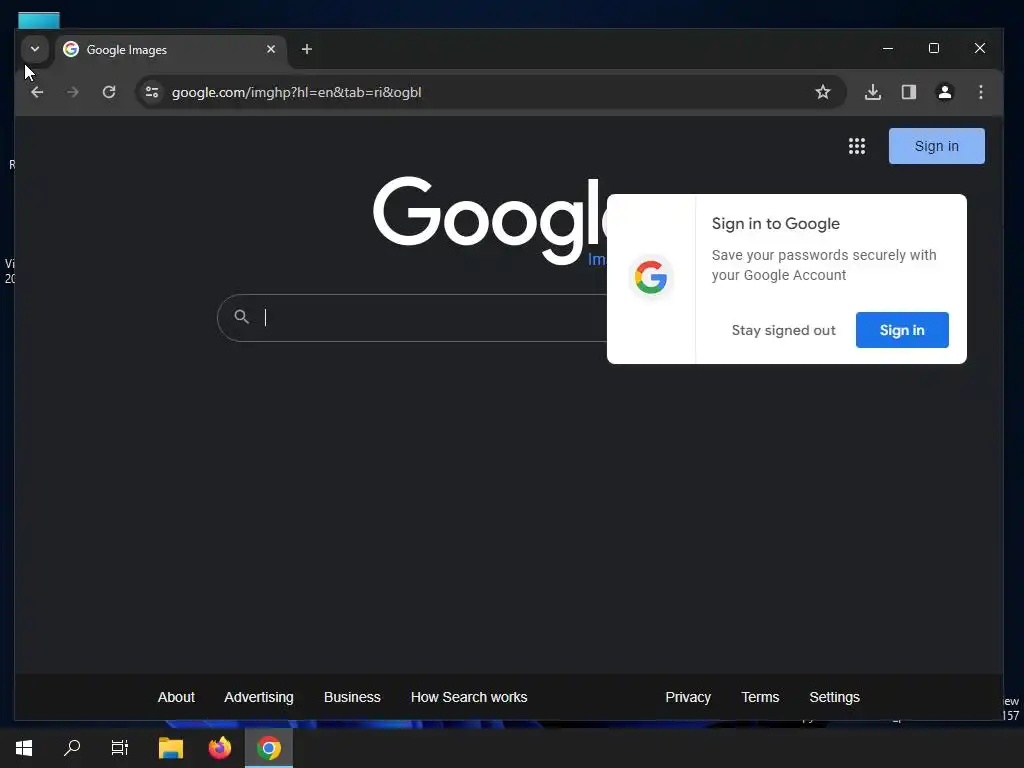This screenshot has width=1024, height=768.
Task: Choose Stay signed out
Action: (x=783, y=330)
